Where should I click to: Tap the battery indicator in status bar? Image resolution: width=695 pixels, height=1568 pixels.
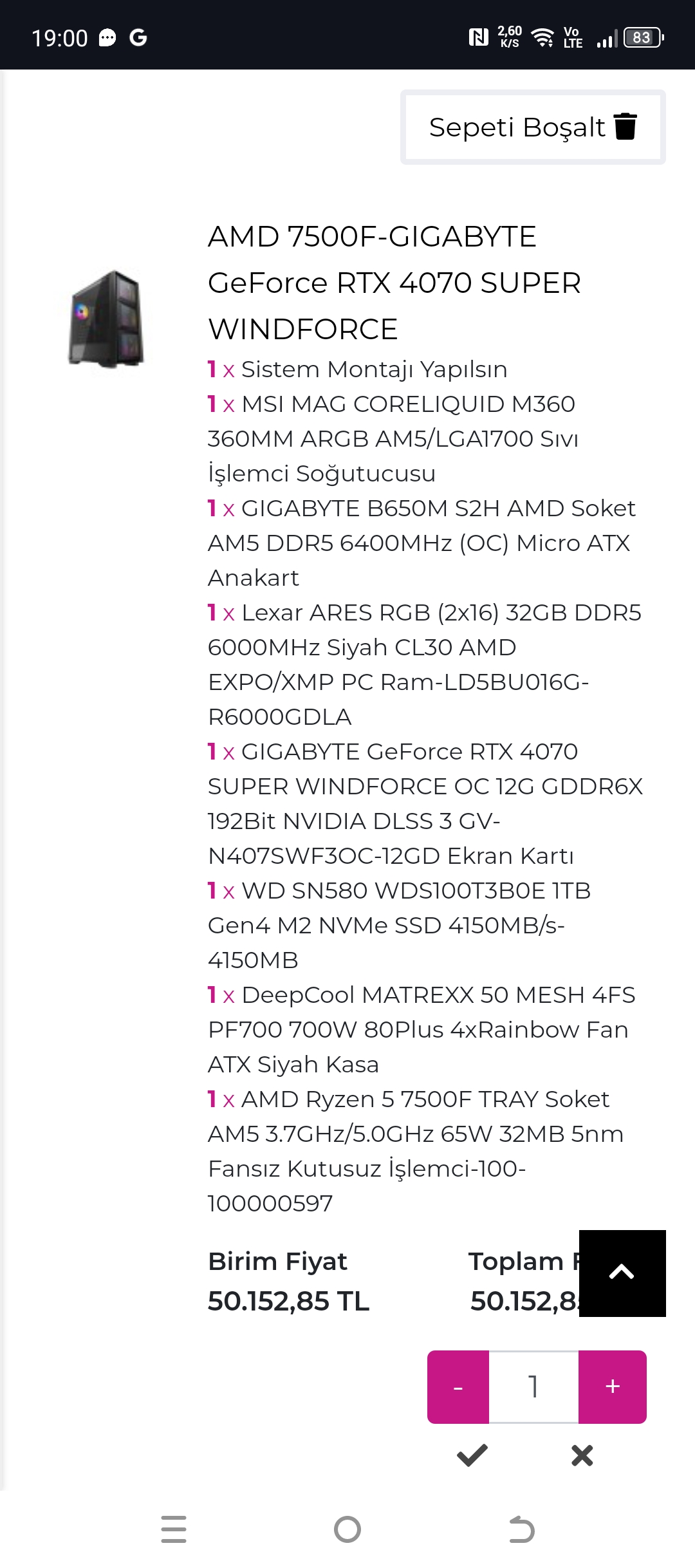click(643, 38)
